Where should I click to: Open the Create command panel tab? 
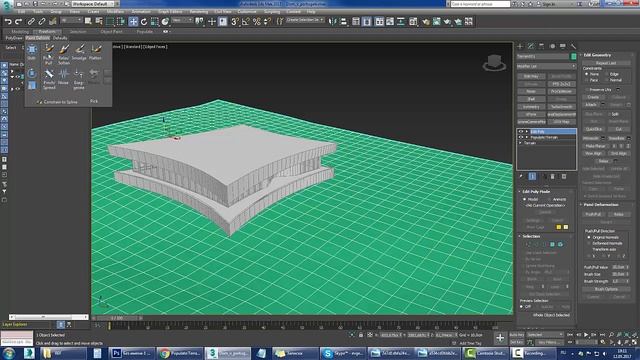[x=520, y=46]
